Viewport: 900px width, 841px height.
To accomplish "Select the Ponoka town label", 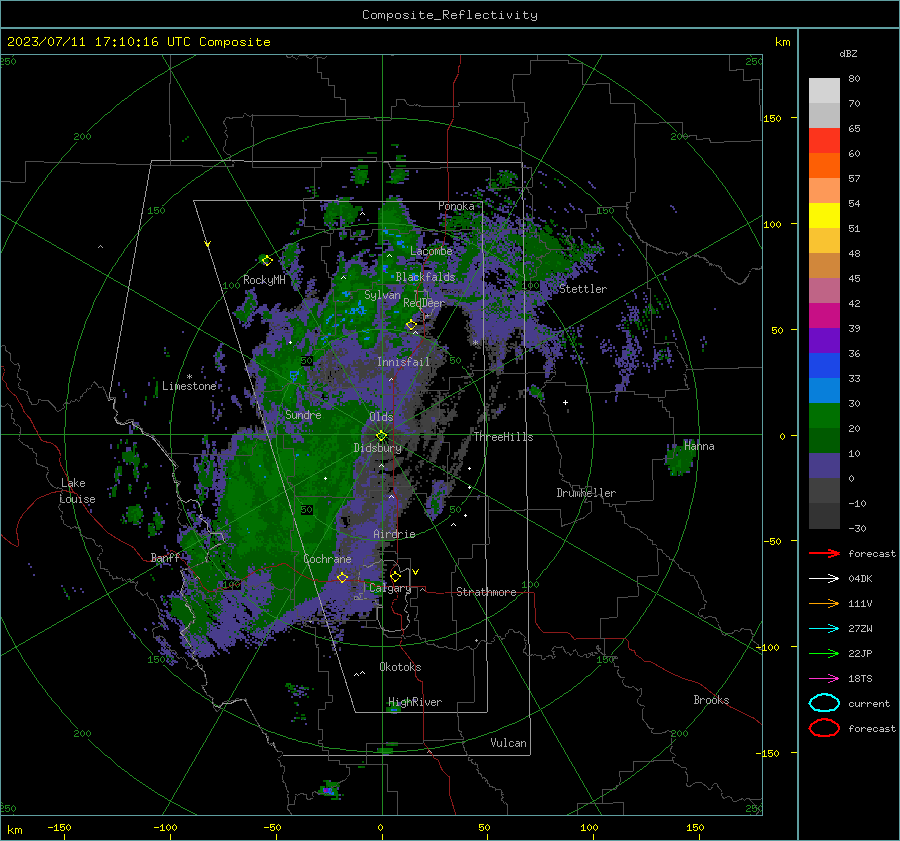I will [x=456, y=206].
